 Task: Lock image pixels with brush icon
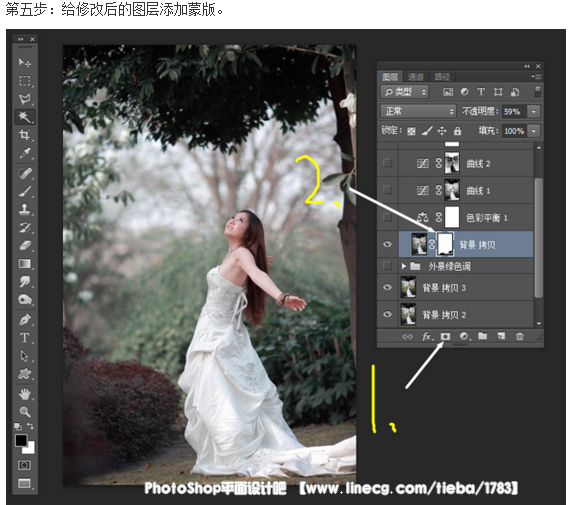(x=427, y=131)
